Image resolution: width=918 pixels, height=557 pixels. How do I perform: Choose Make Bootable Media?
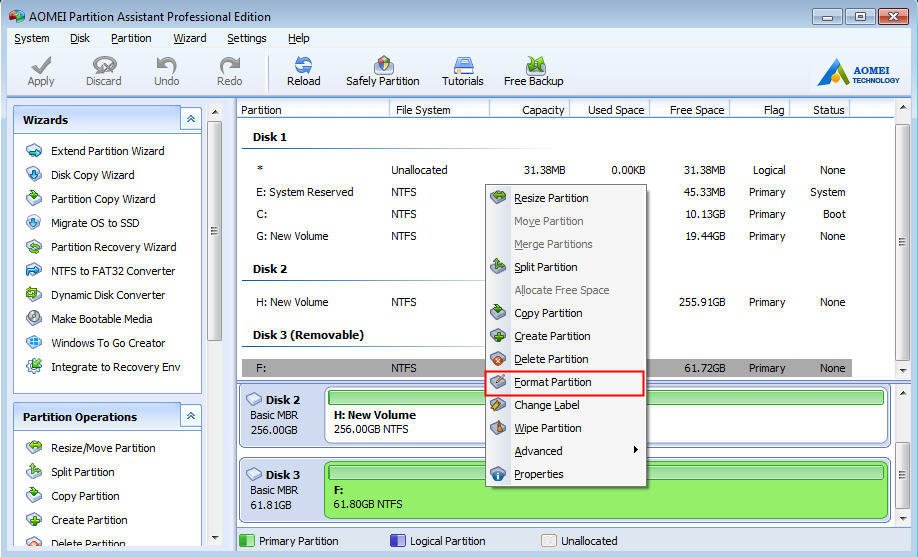pyautogui.click(x=90, y=319)
